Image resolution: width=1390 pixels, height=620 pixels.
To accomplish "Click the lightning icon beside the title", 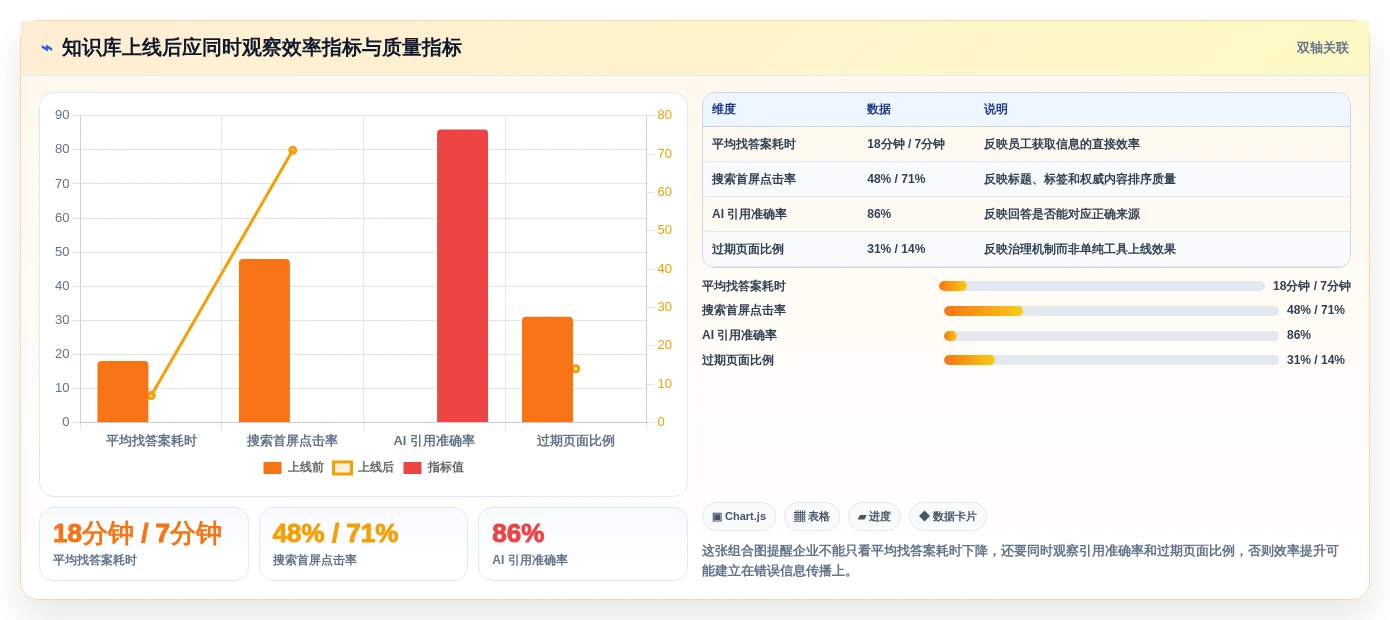I will point(47,48).
